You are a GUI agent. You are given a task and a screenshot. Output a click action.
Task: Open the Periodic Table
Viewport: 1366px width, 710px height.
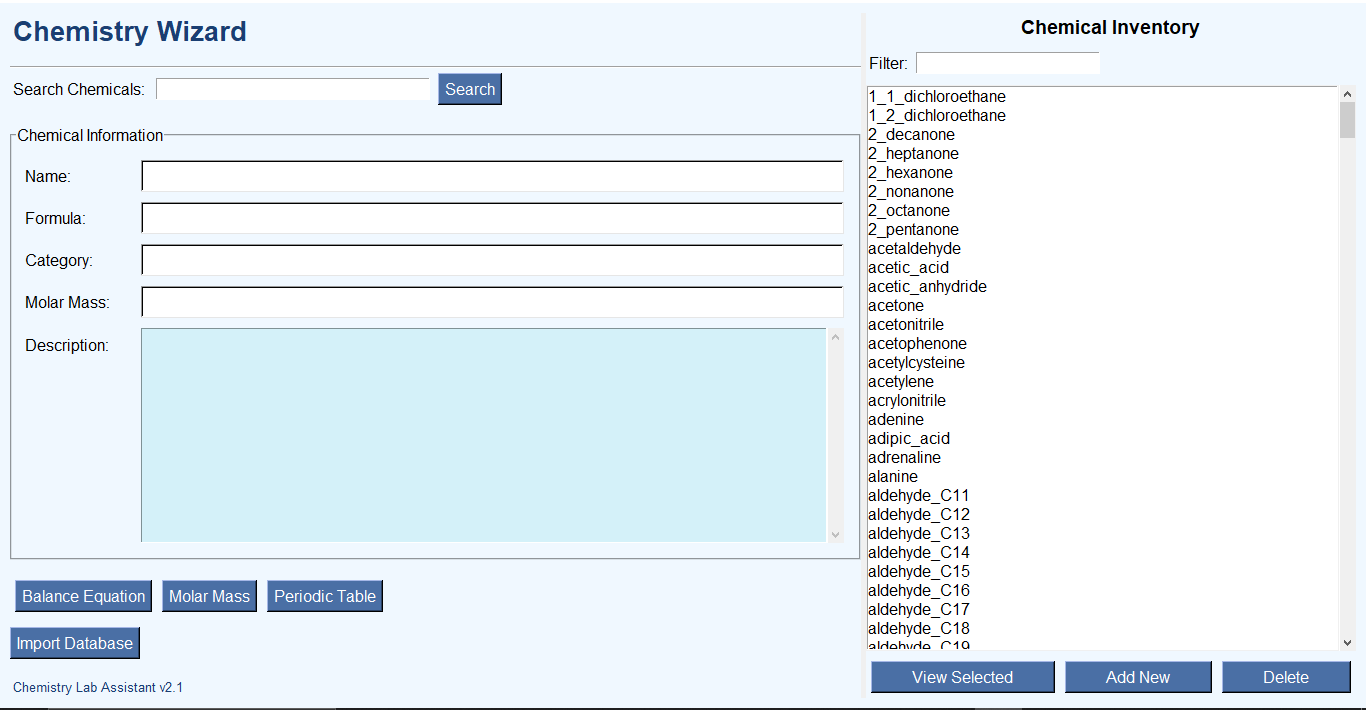tap(325, 596)
